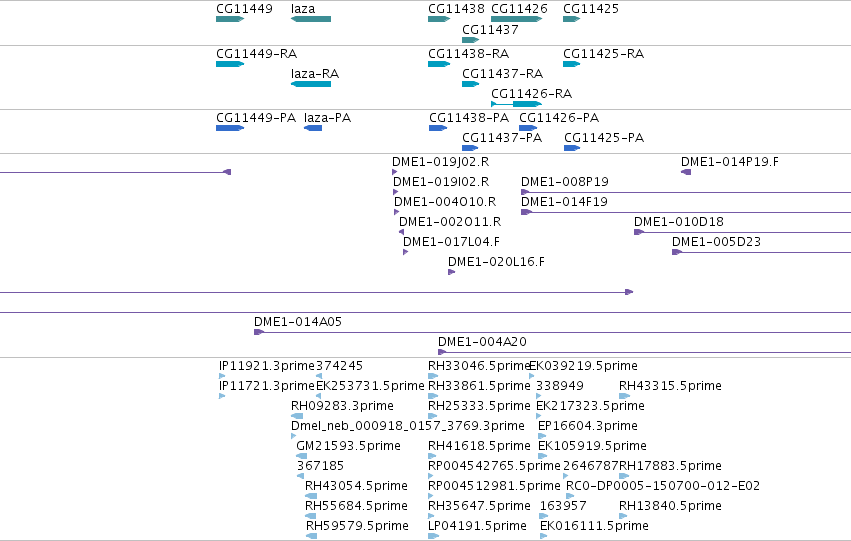Click EST EK253731.5prime
Viewport: 851px width, 541px height.
370,386
